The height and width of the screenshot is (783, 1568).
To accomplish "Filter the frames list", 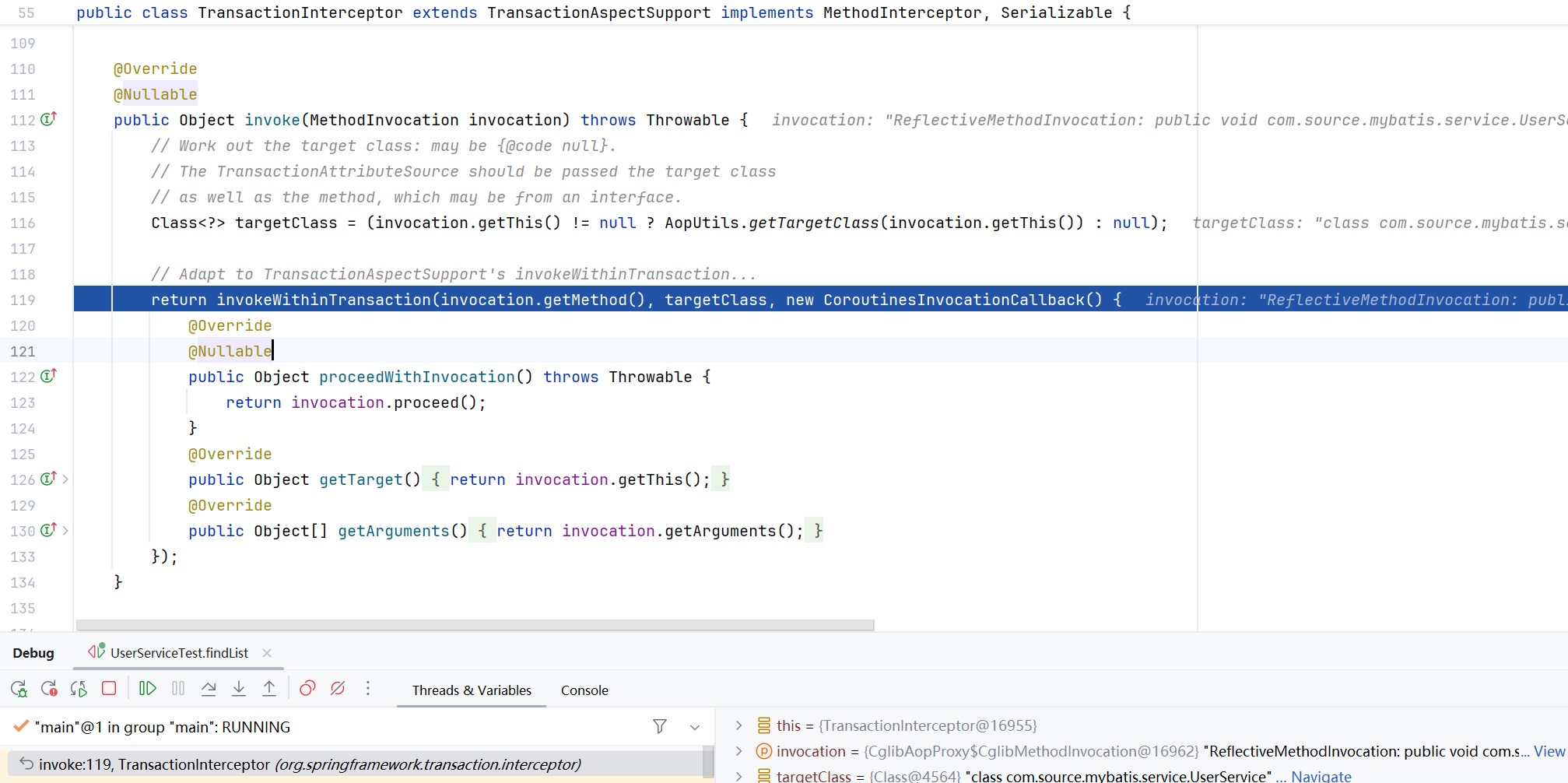I will point(660,726).
